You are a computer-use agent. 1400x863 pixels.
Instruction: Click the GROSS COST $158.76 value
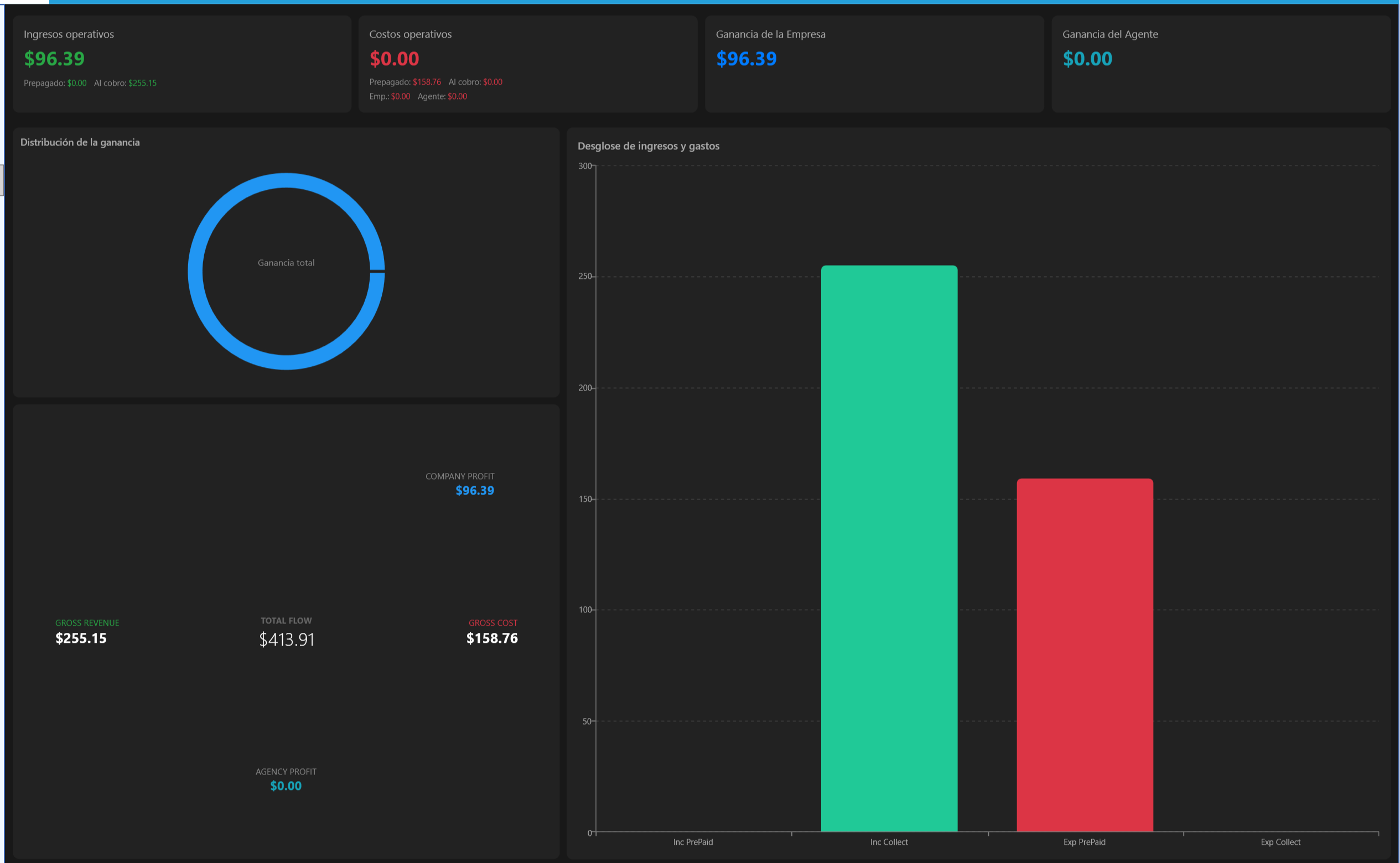click(x=492, y=639)
